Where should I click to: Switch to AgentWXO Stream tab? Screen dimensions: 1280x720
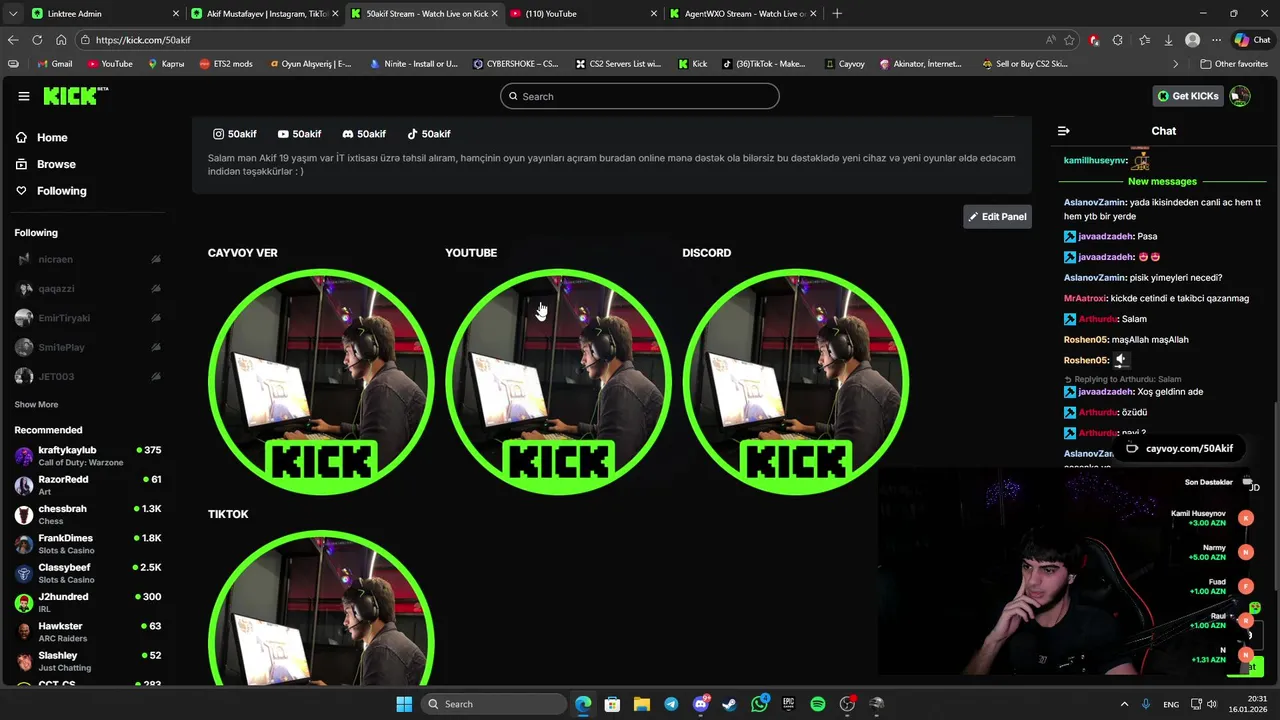pos(744,14)
